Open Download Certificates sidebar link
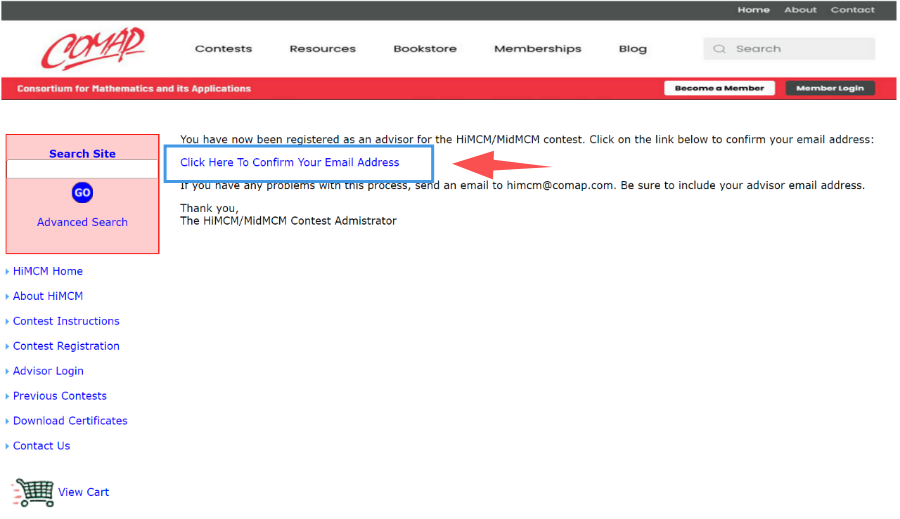Image resolution: width=900 pixels, height=519 pixels. click(70, 421)
